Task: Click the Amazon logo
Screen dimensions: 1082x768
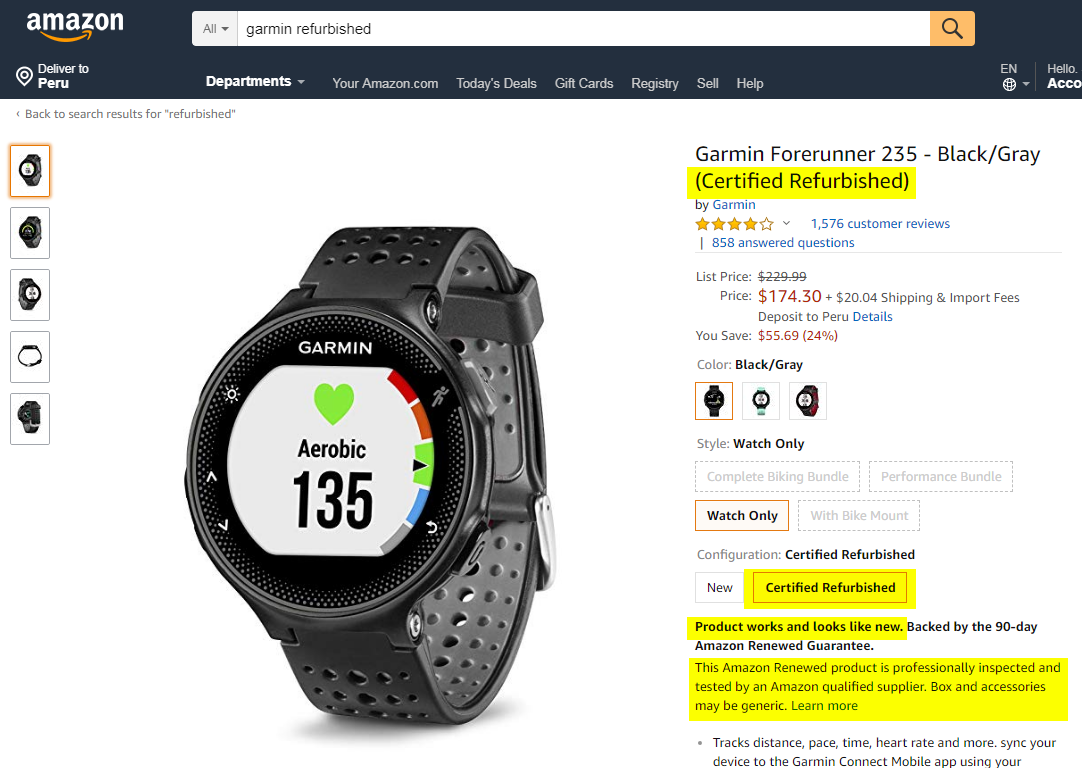Action: pyautogui.click(x=75, y=26)
